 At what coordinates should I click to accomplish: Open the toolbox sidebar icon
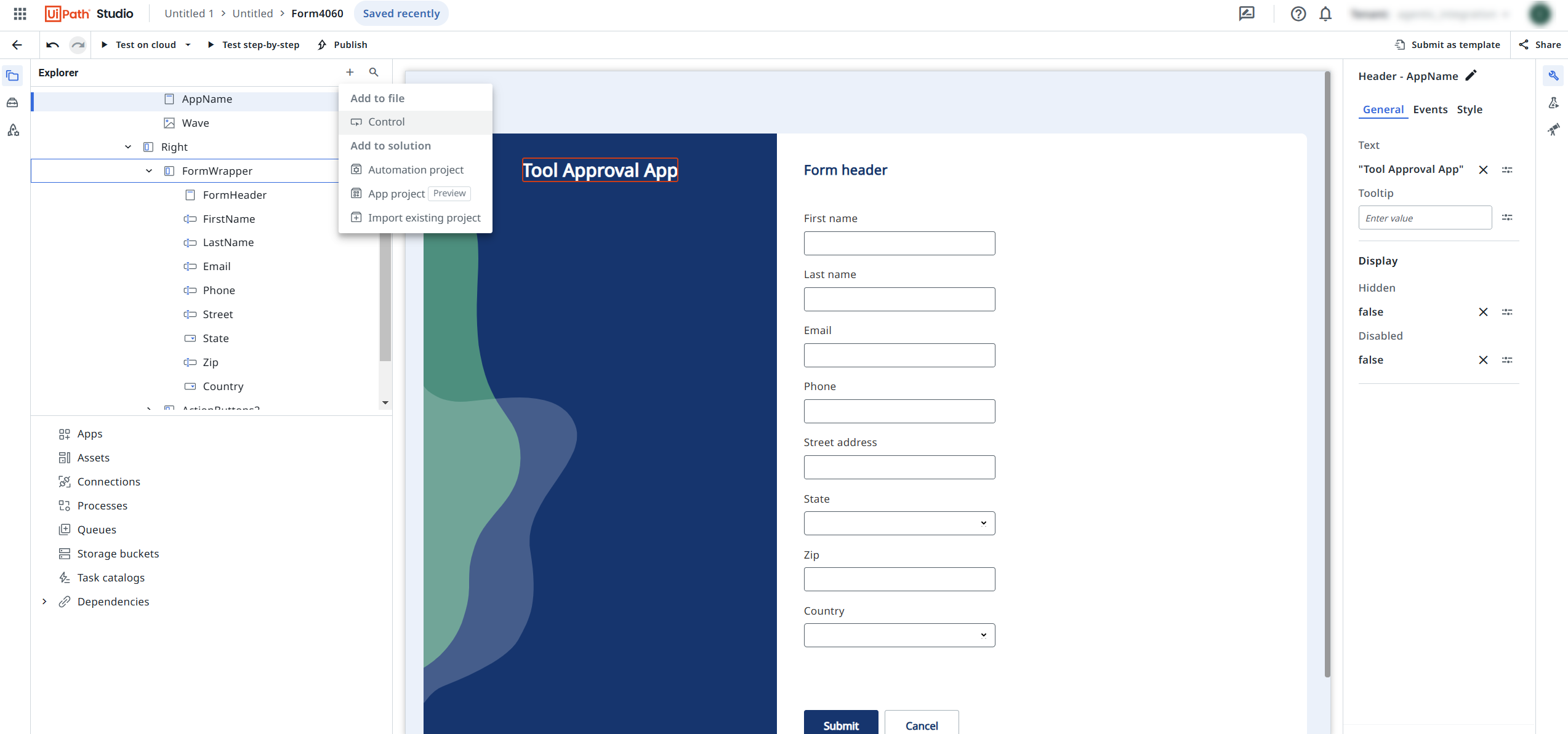(12, 103)
